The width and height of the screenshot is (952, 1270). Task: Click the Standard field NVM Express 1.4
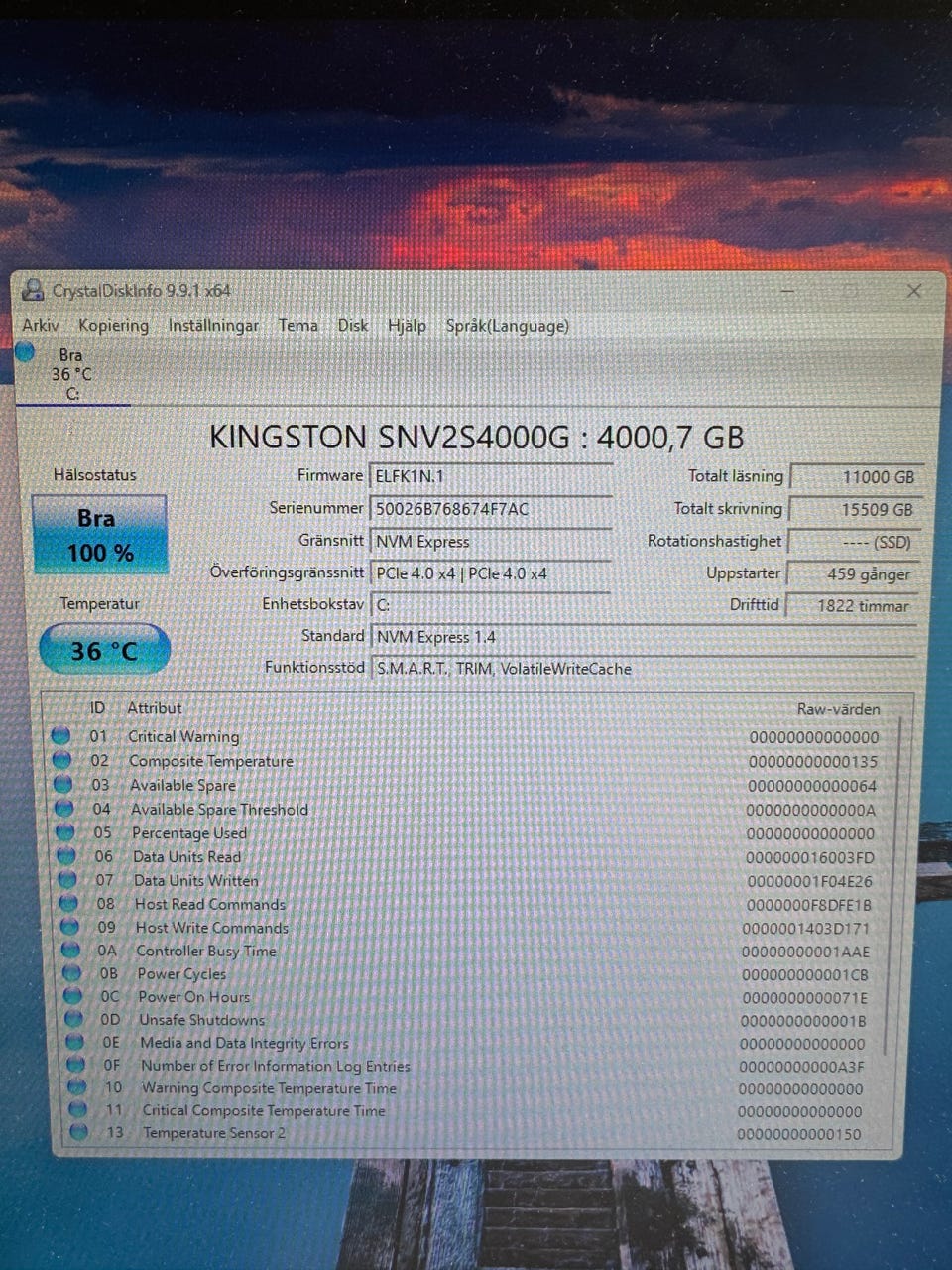[x=643, y=637]
